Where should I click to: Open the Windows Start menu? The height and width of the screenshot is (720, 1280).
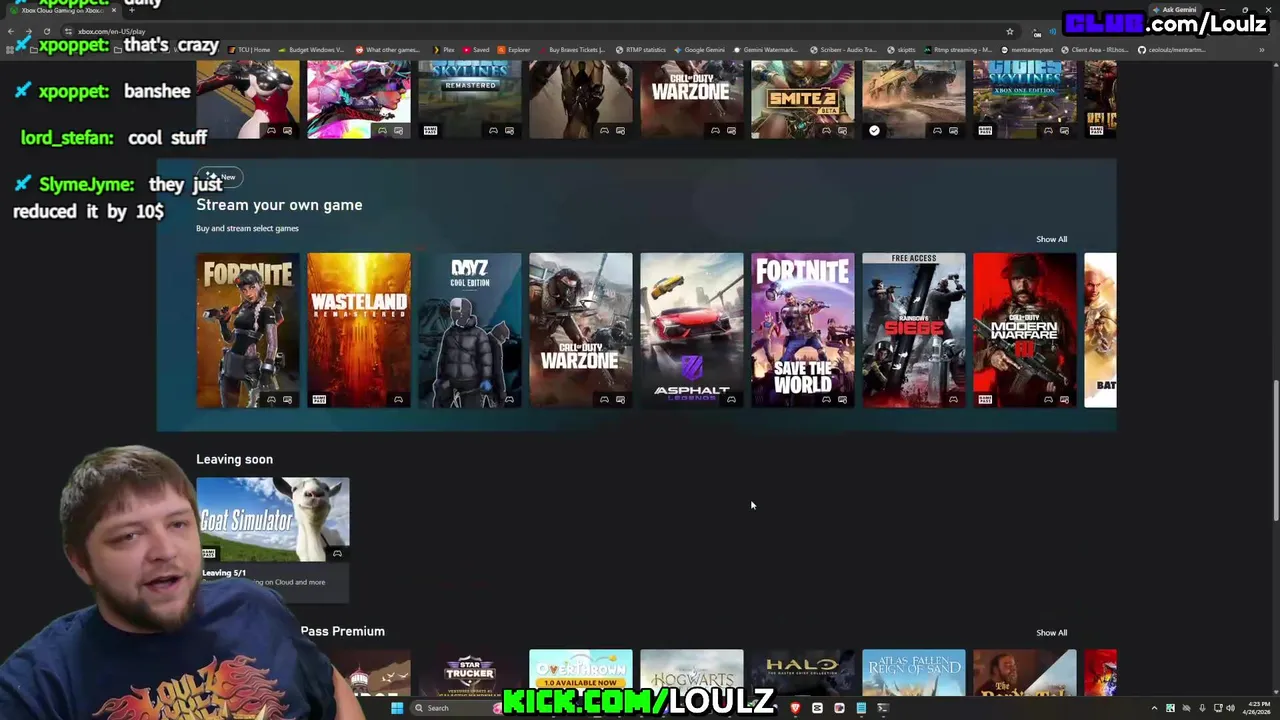[x=397, y=708]
